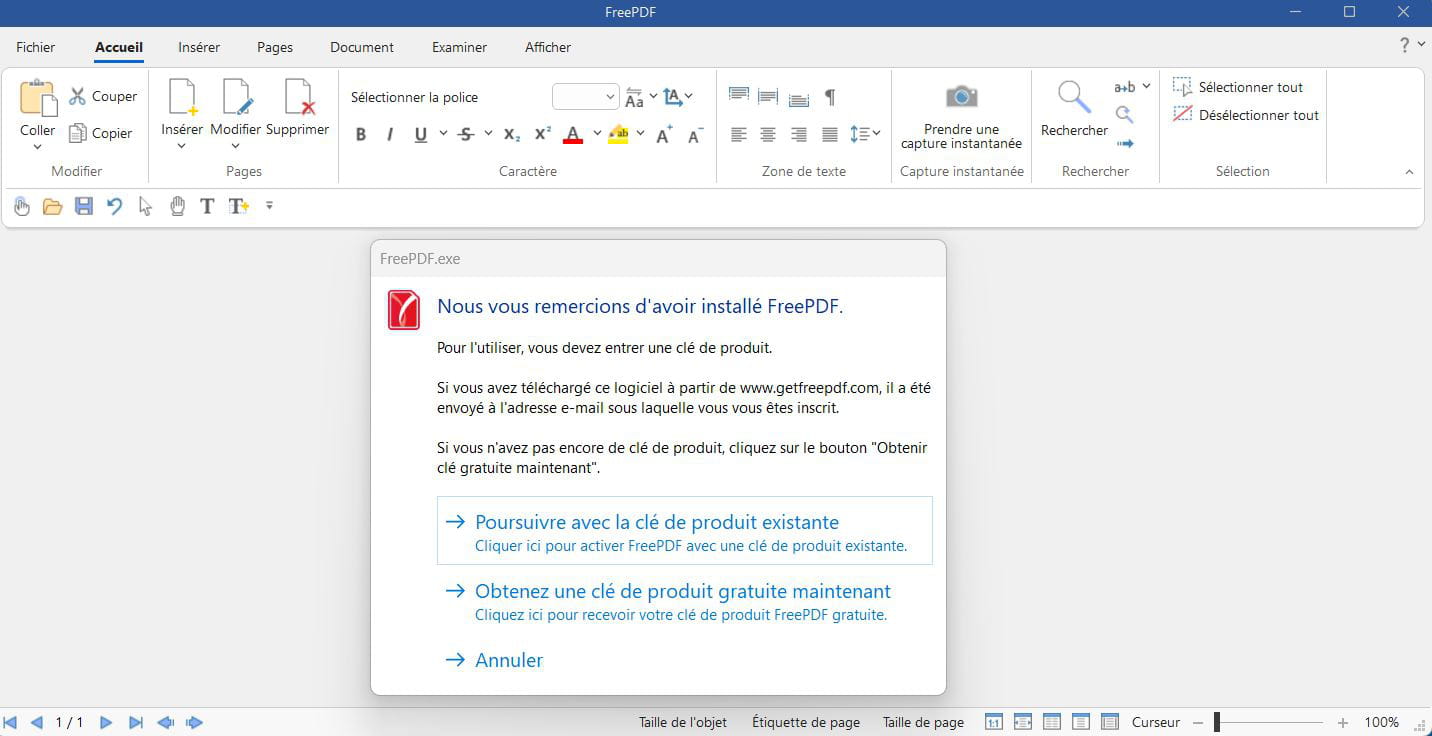The image size is (1432, 736).
Task: Align text box content to top
Action: tap(739, 96)
